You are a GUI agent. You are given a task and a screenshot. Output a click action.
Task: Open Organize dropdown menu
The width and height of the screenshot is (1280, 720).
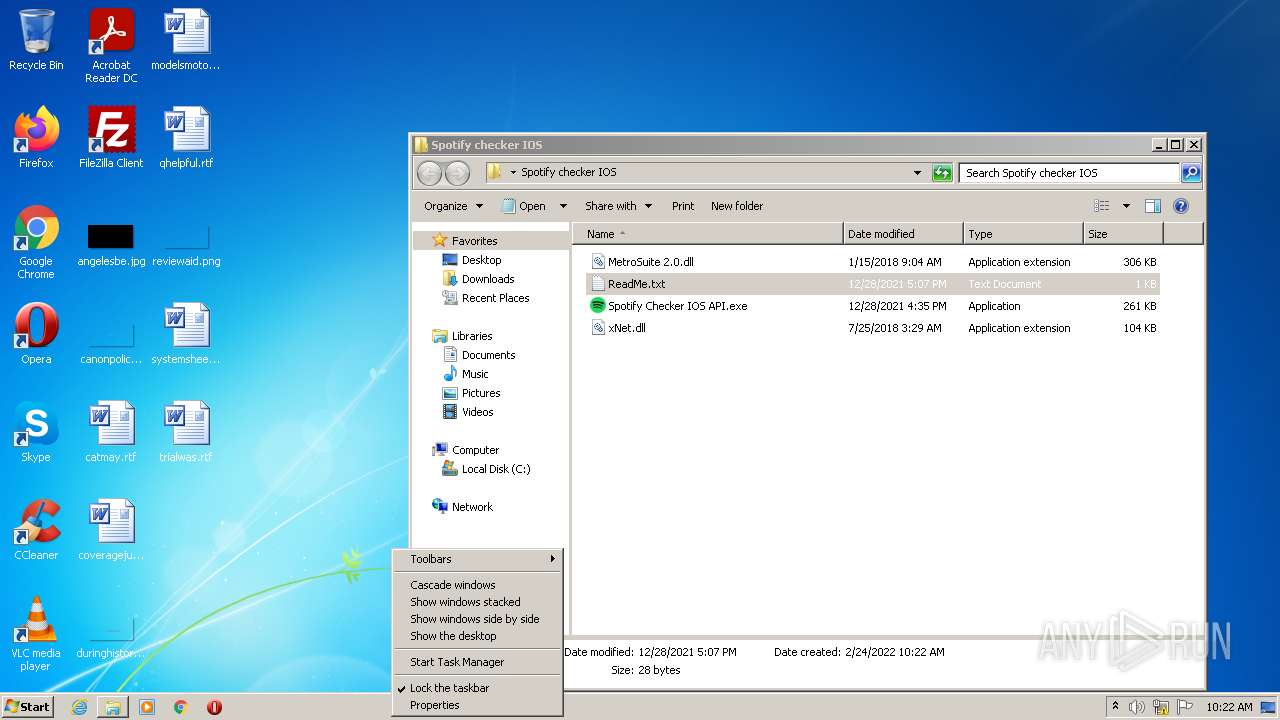[453, 206]
